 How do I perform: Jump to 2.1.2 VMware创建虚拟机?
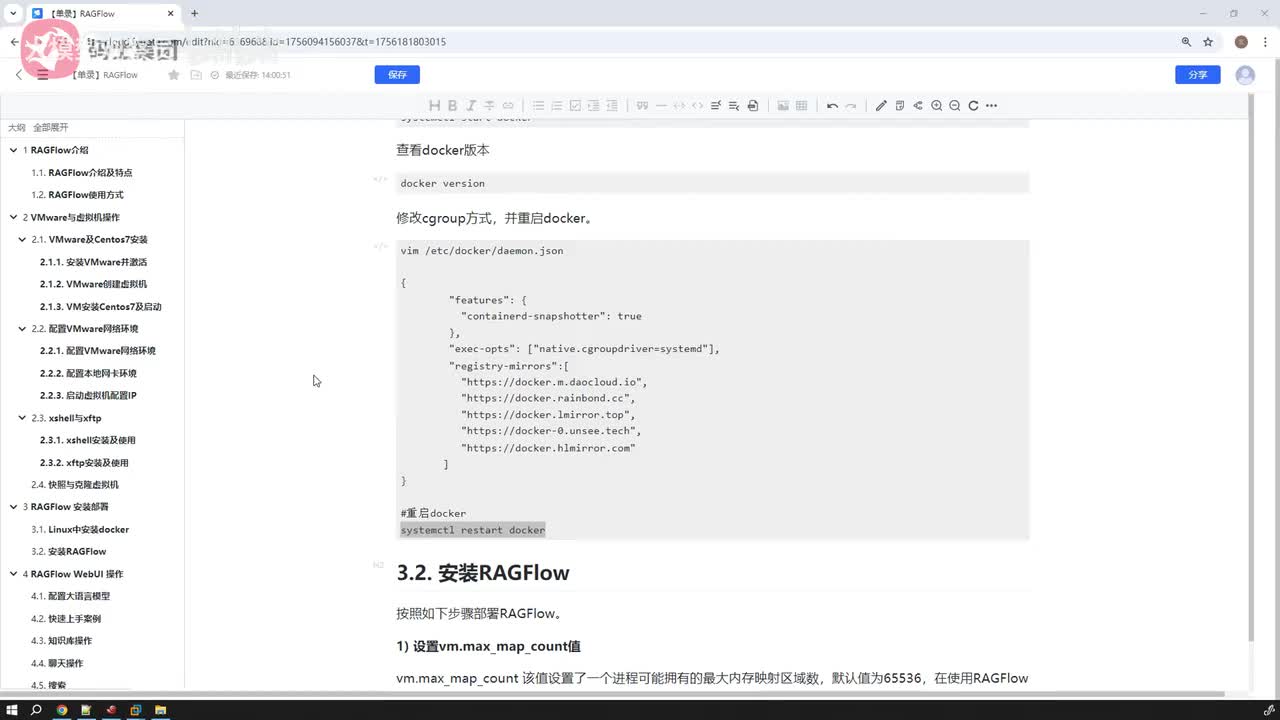point(93,284)
